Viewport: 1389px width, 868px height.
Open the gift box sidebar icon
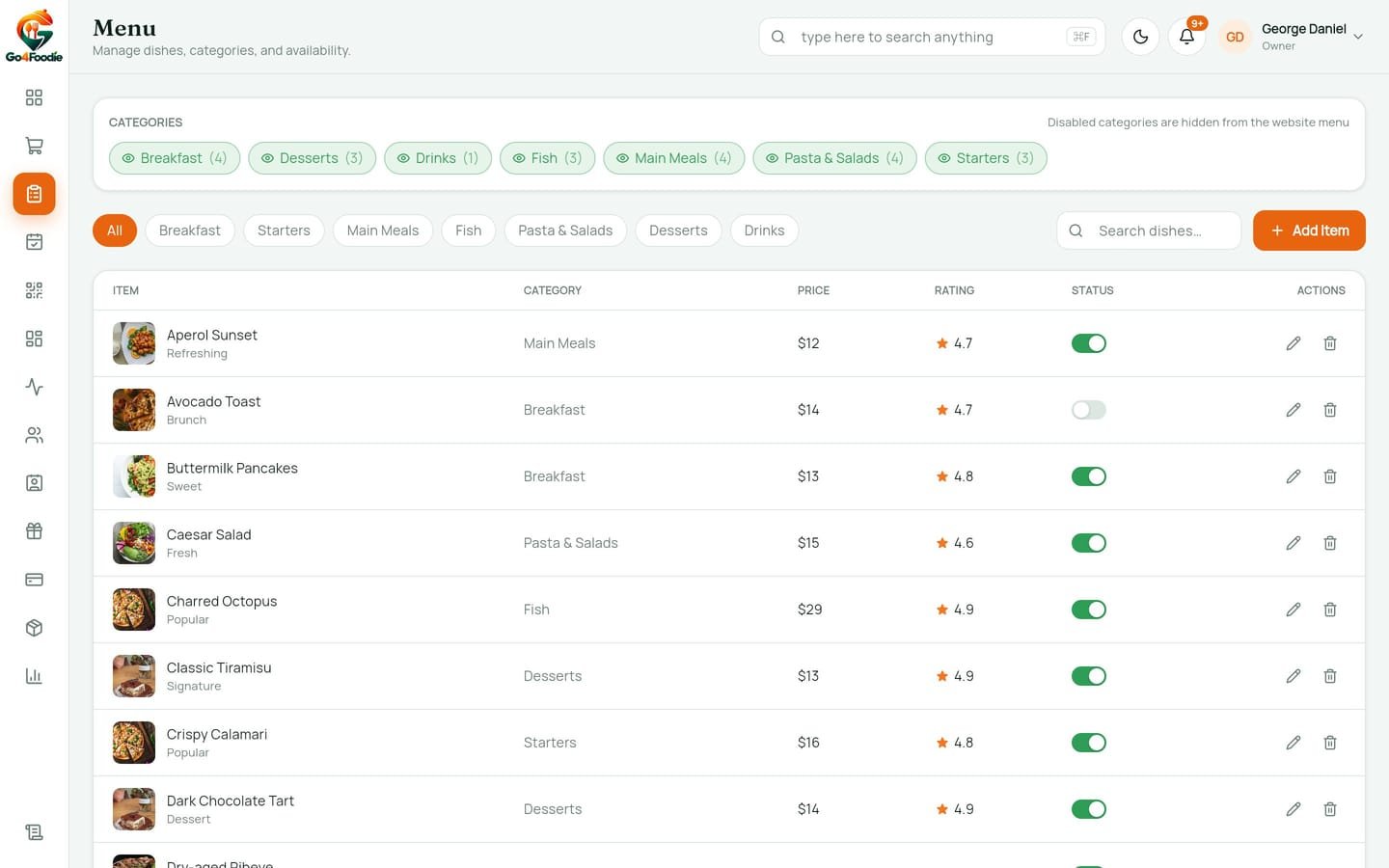click(34, 531)
